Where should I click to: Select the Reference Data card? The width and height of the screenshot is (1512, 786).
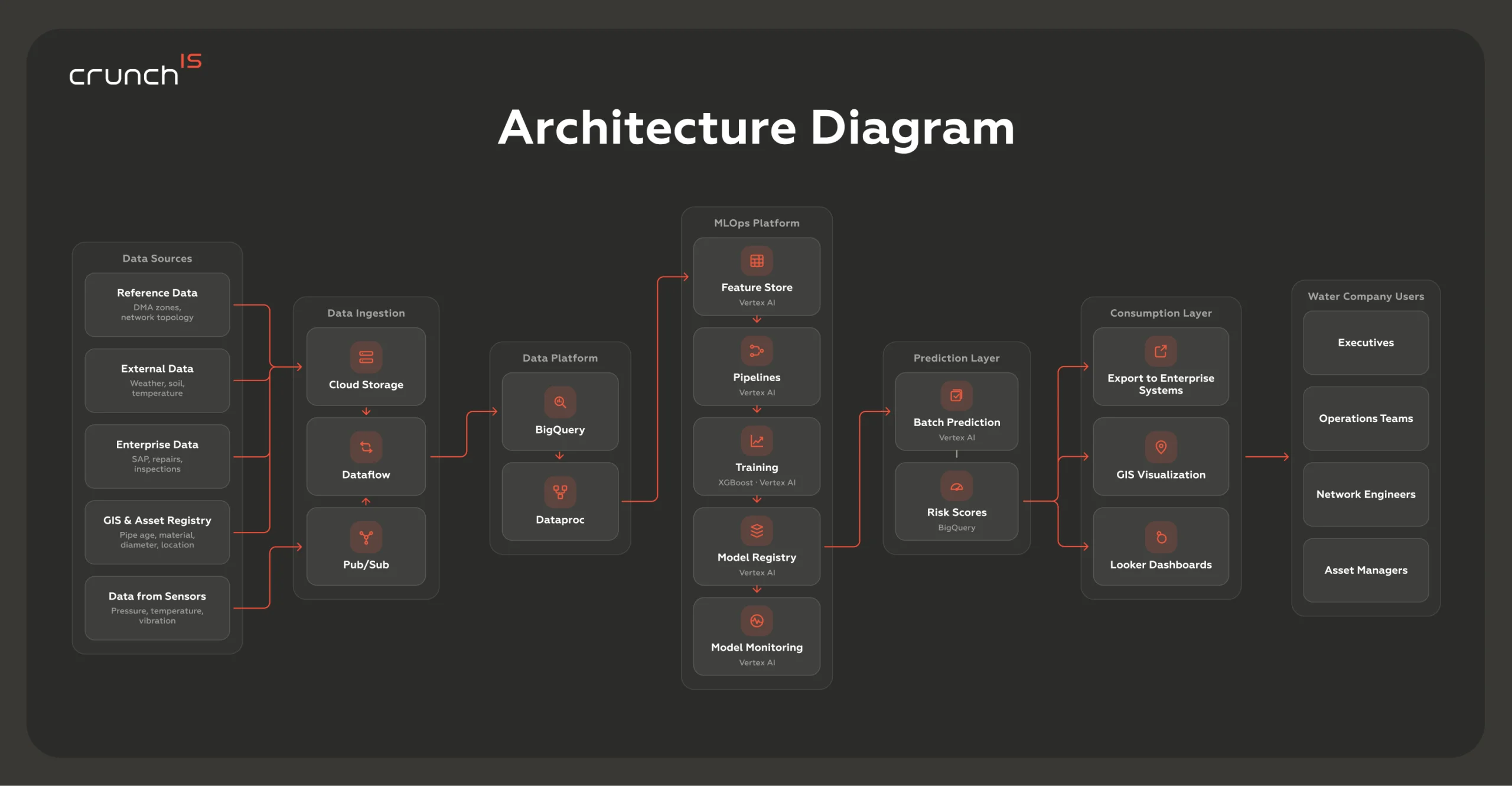click(157, 304)
